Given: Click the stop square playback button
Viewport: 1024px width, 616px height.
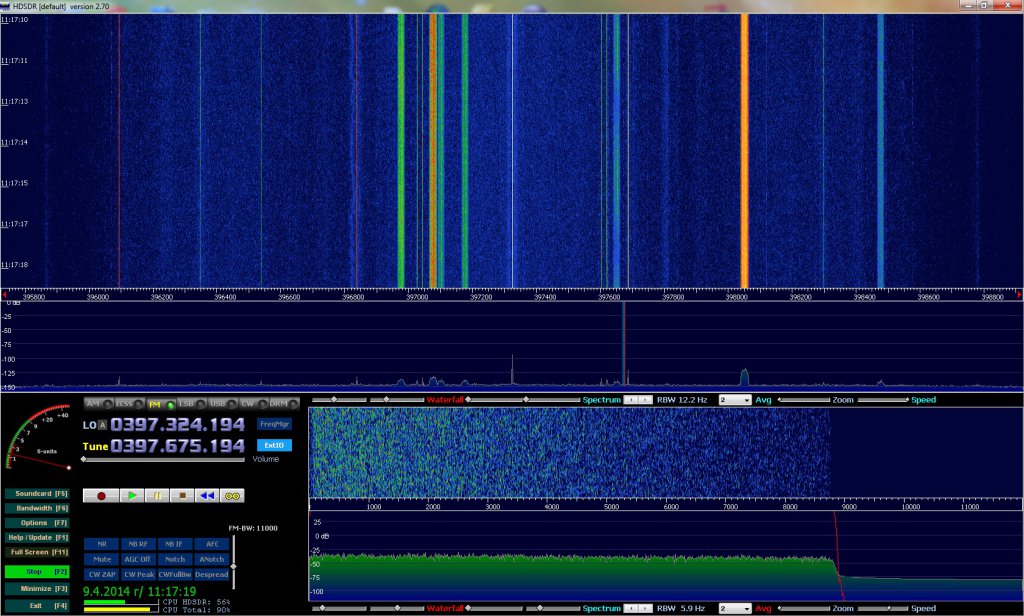Looking at the screenshot, I should 181,495.
